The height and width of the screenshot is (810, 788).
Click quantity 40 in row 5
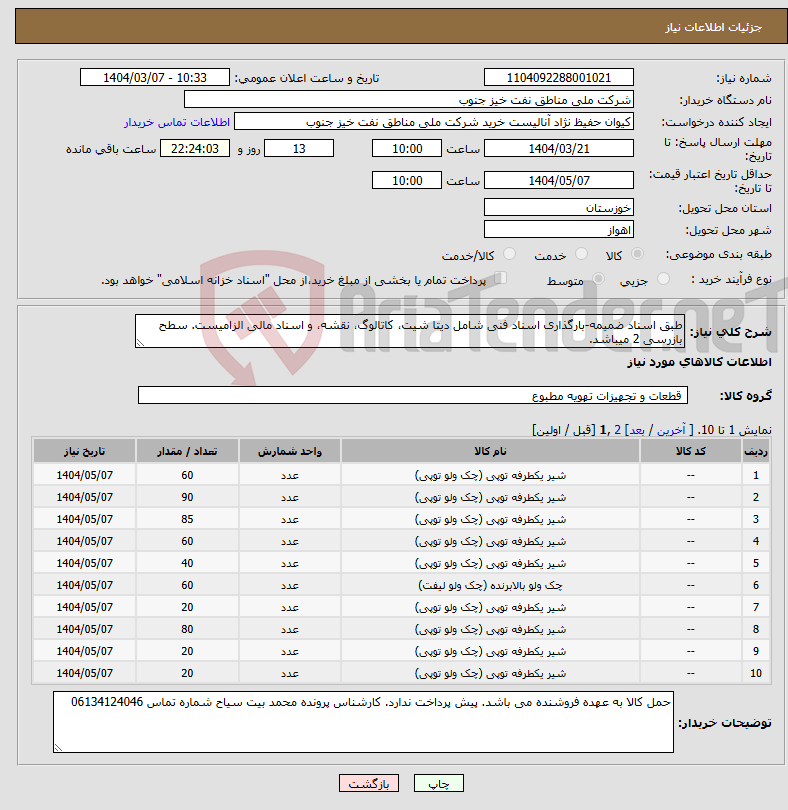[187, 563]
